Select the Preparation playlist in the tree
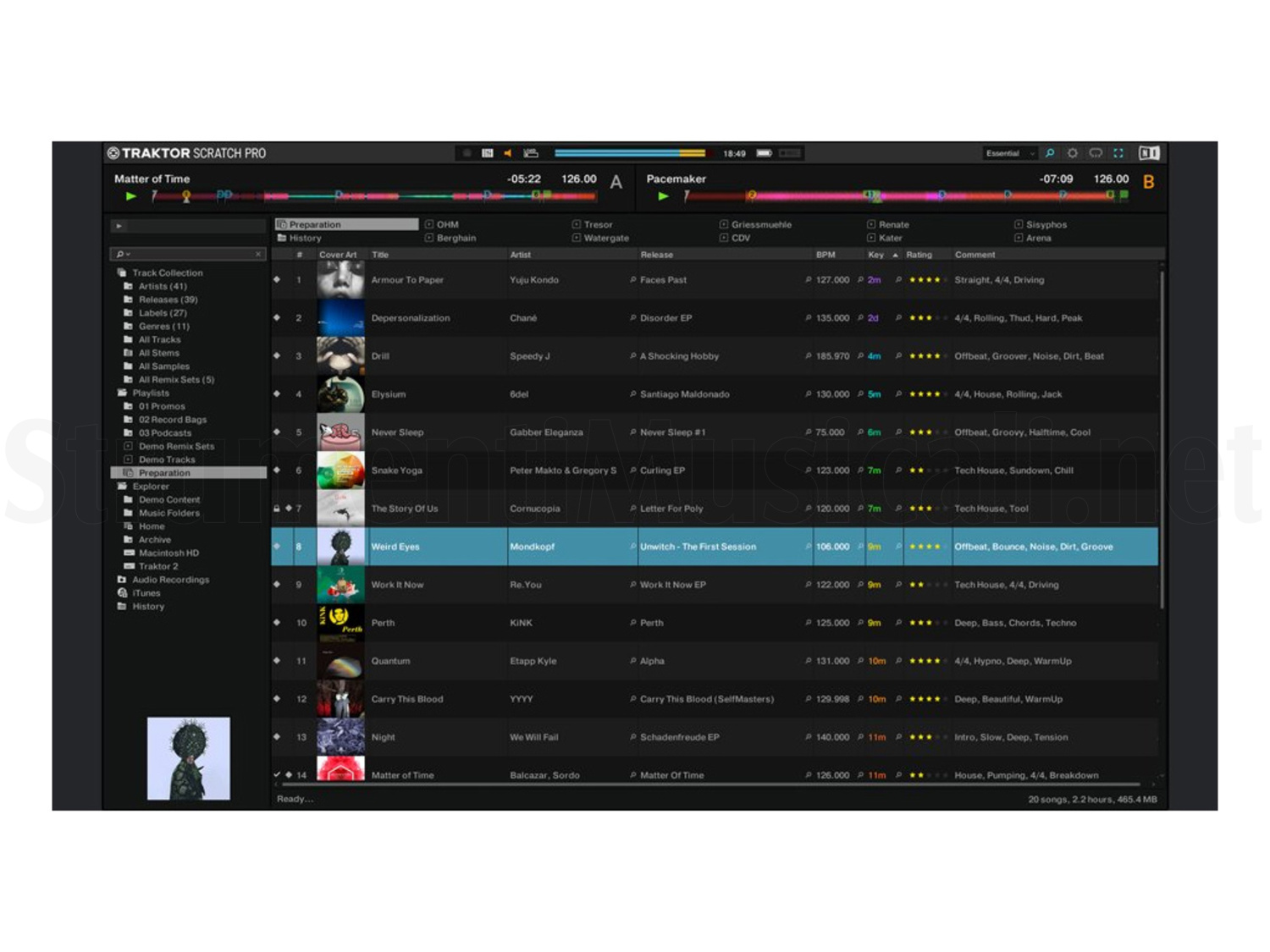 (x=188, y=473)
